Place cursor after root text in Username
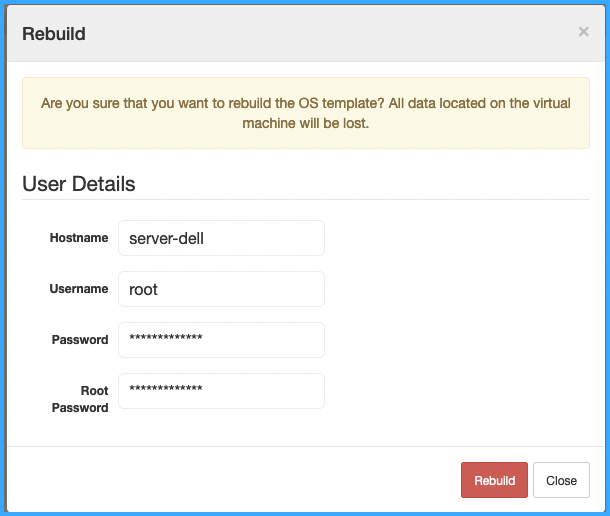 [x=159, y=289]
